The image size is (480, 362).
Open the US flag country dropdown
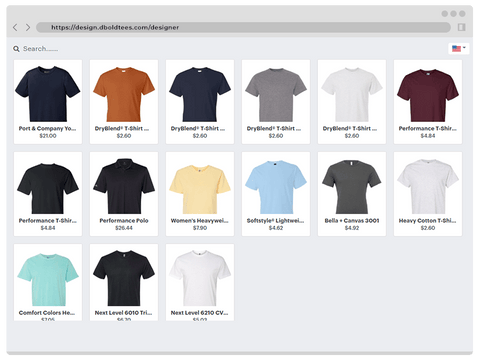point(458,48)
